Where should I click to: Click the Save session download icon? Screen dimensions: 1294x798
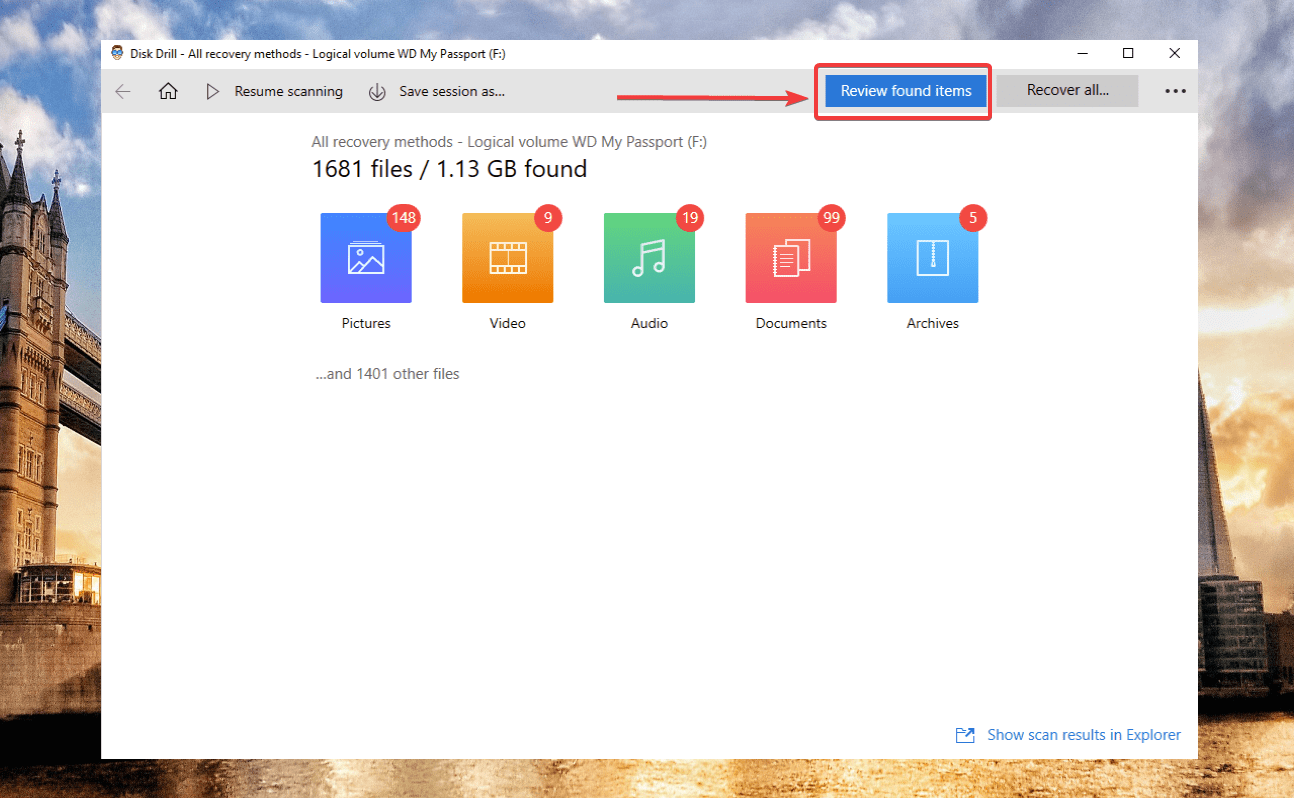377,92
